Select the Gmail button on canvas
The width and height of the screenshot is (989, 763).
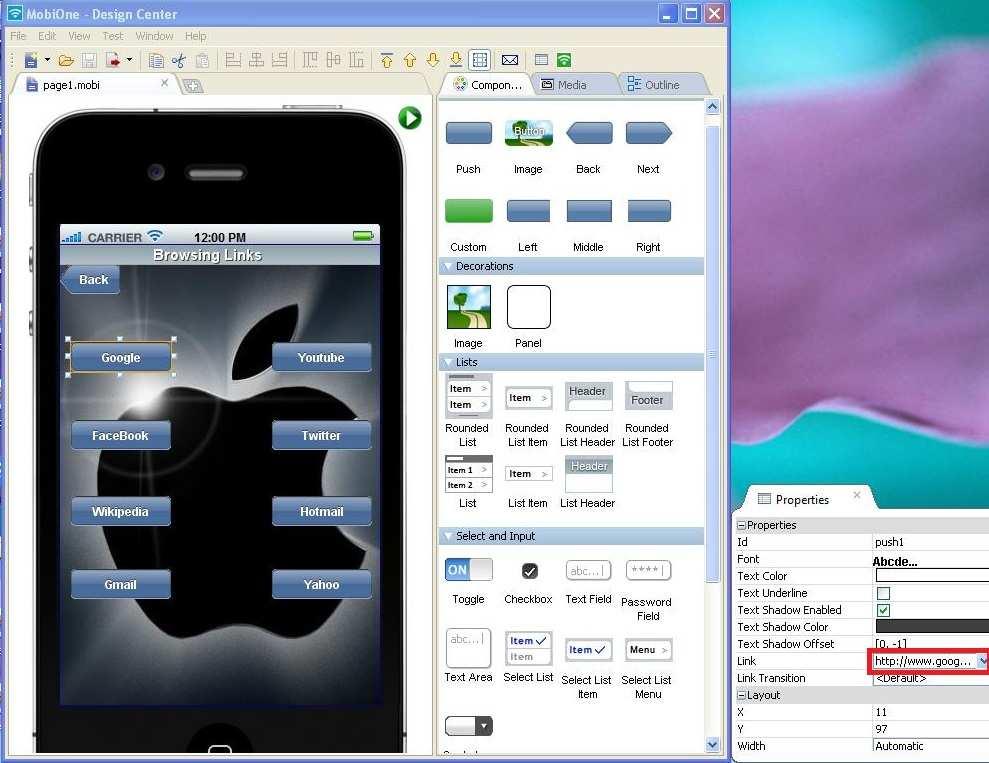pos(120,585)
